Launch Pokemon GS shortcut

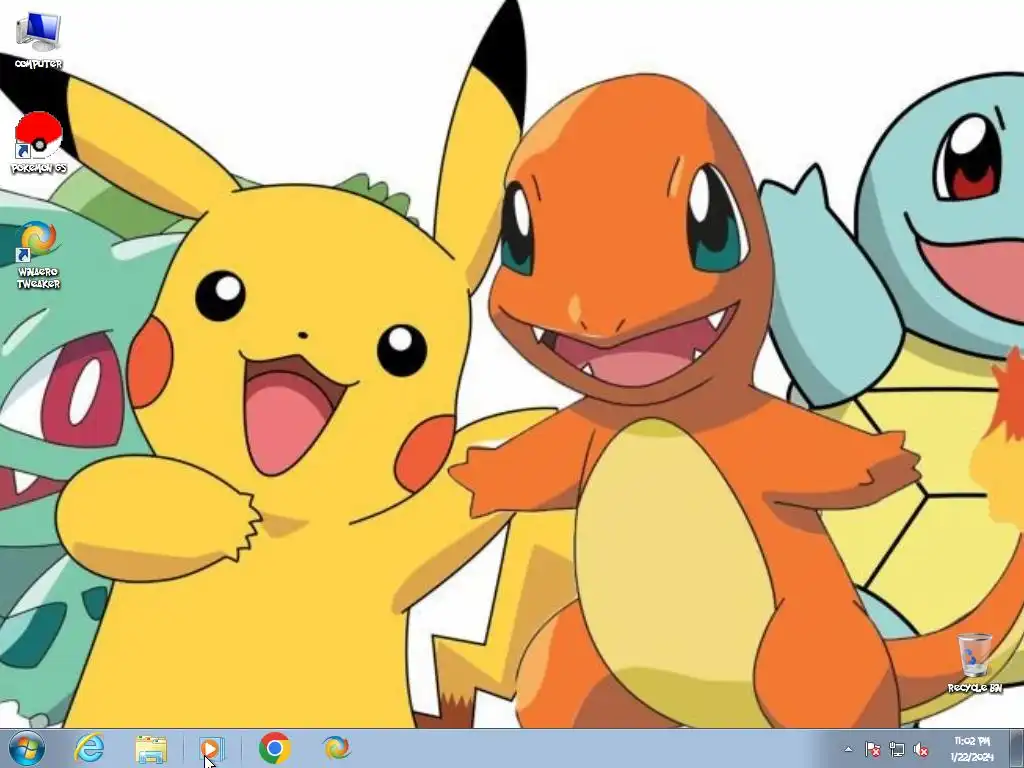click(x=39, y=142)
